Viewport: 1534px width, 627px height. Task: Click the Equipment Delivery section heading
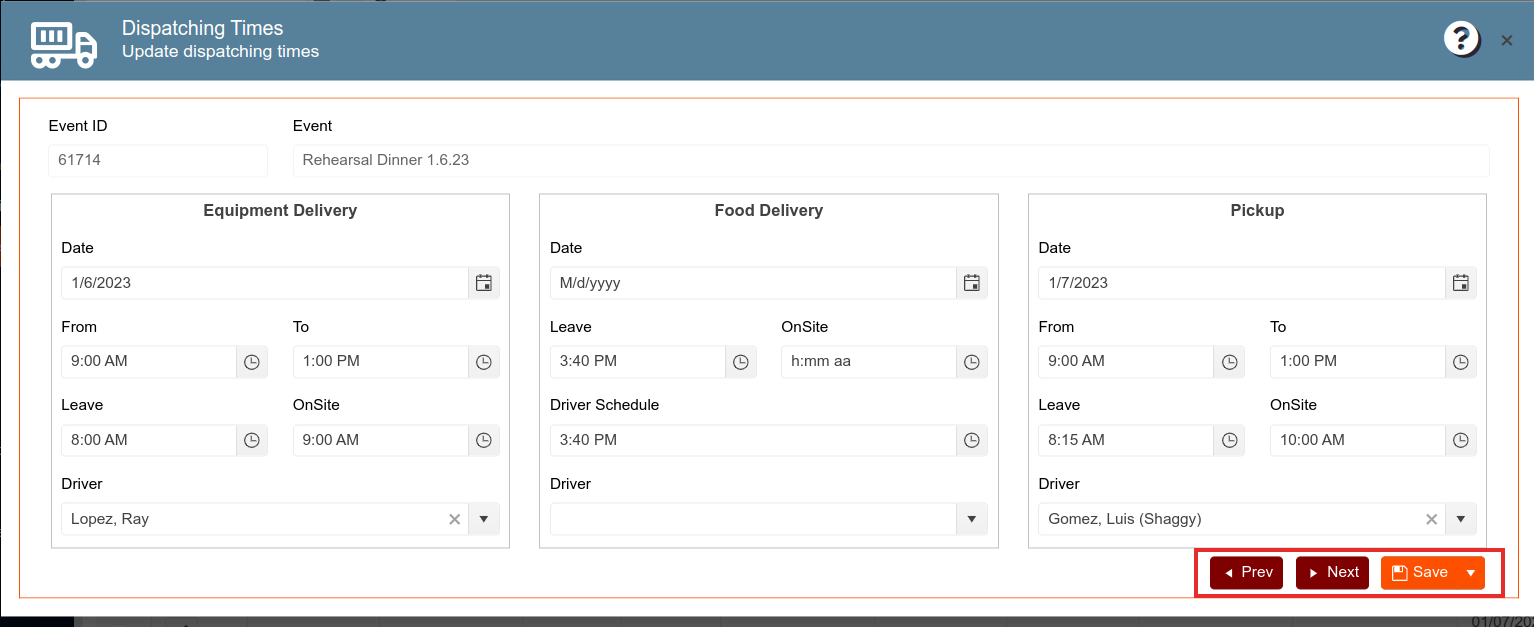280,210
